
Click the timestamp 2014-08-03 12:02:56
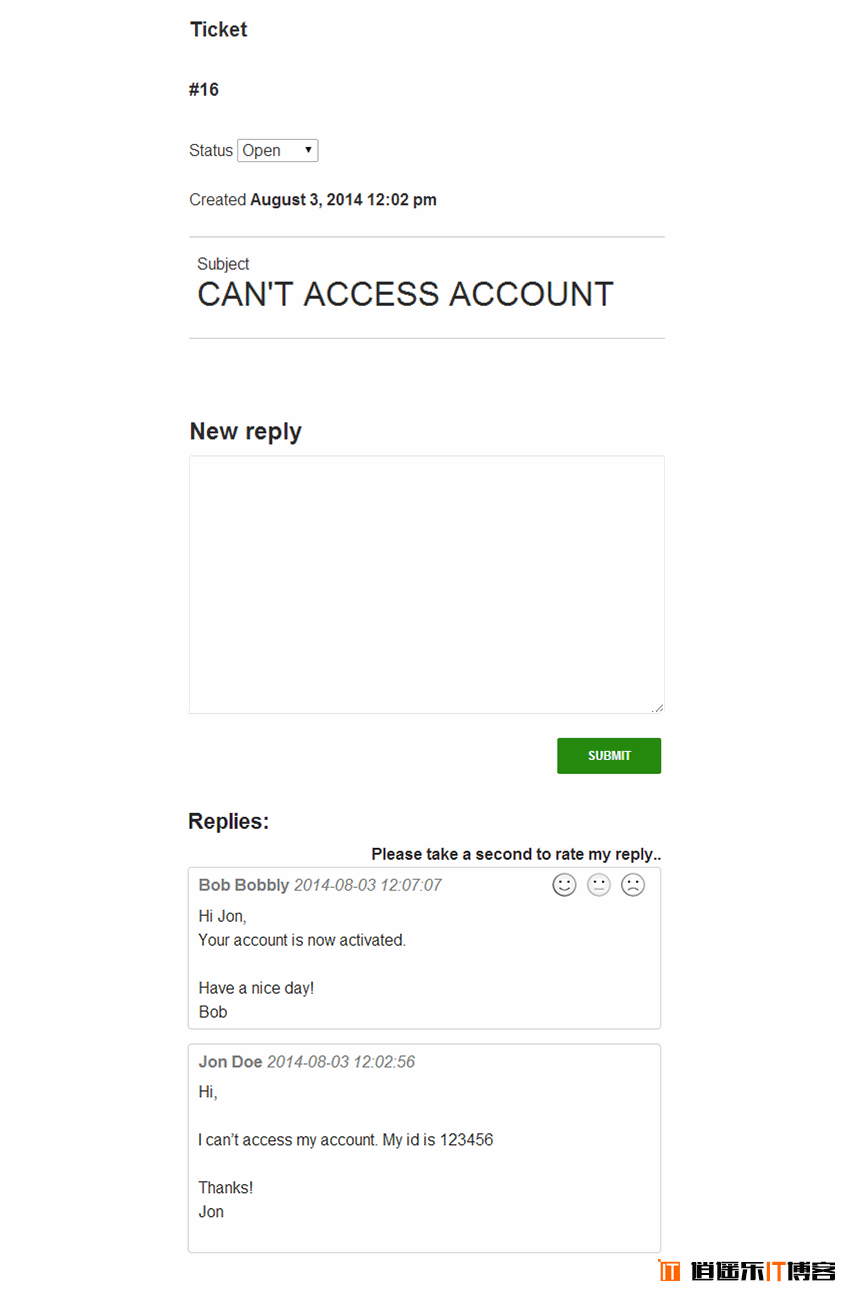click(341, 1062)
